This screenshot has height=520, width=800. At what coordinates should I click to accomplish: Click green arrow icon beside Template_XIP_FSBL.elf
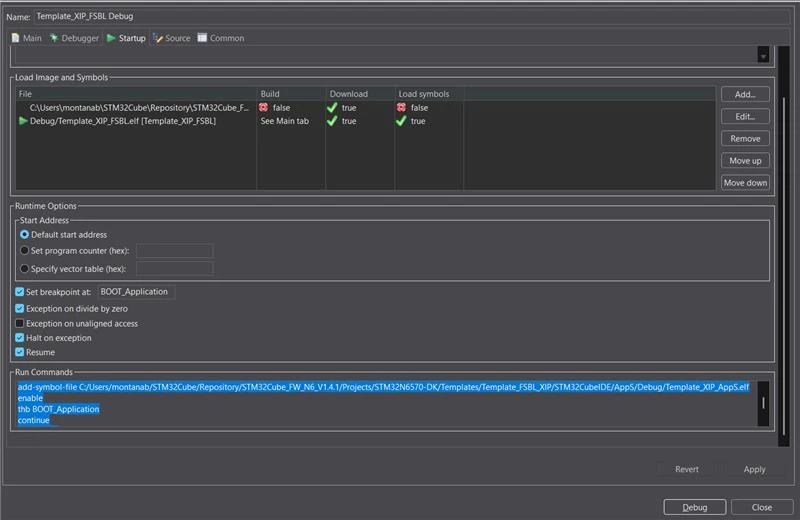pyautogui.click(x=23, y=121)
